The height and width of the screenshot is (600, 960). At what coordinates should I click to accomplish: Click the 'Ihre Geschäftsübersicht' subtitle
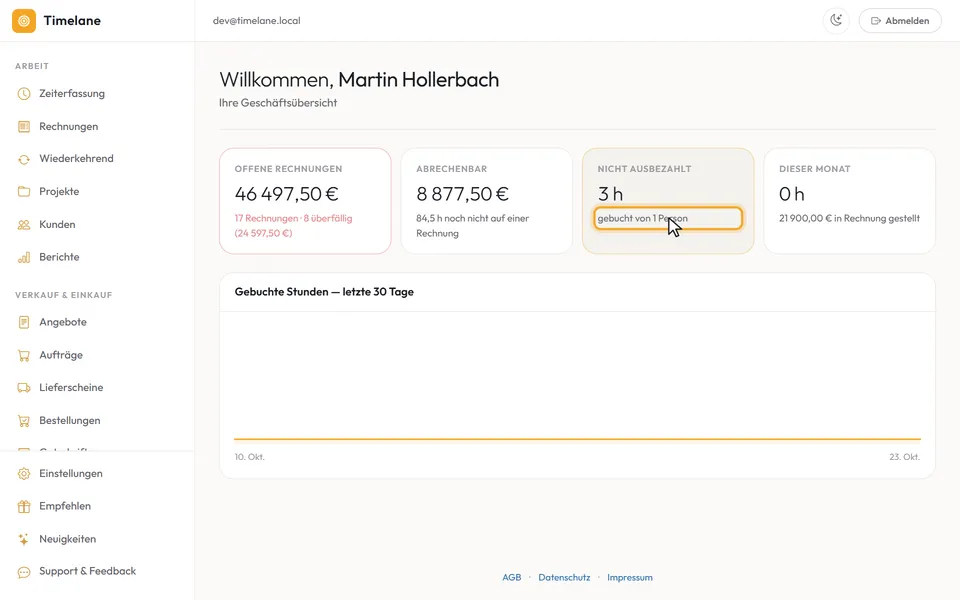click(x=278, y=103)
